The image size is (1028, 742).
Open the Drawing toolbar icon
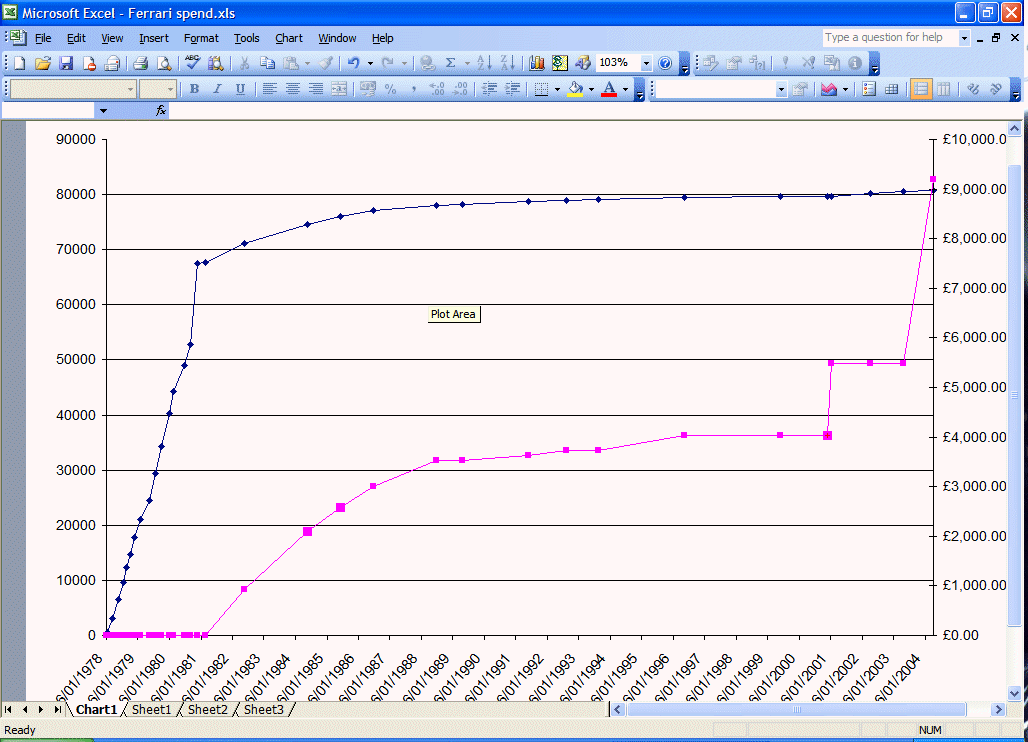coord(582,63)
